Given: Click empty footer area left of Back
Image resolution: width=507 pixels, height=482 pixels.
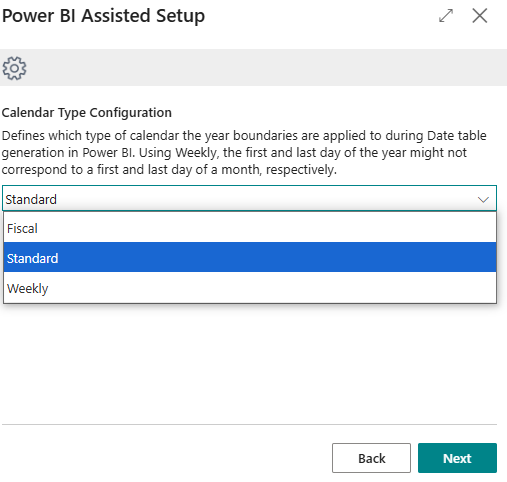Looking at the screenshot, I should (x=167, y=458).
